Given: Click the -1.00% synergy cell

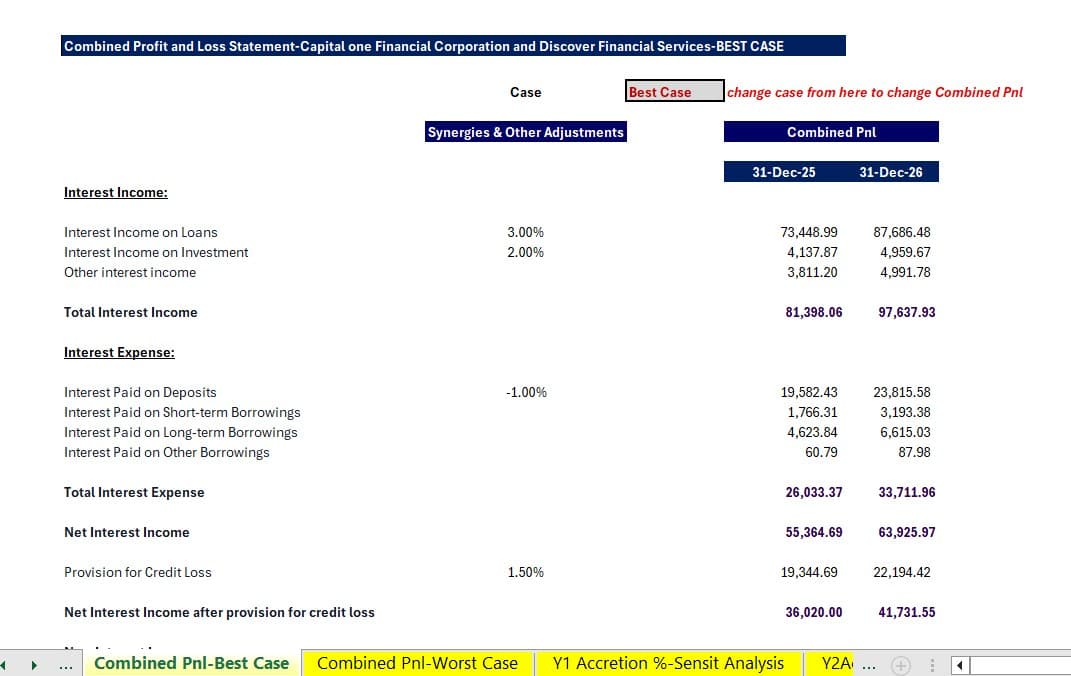Looking at the screenshot, I should [x=526, y=393].
